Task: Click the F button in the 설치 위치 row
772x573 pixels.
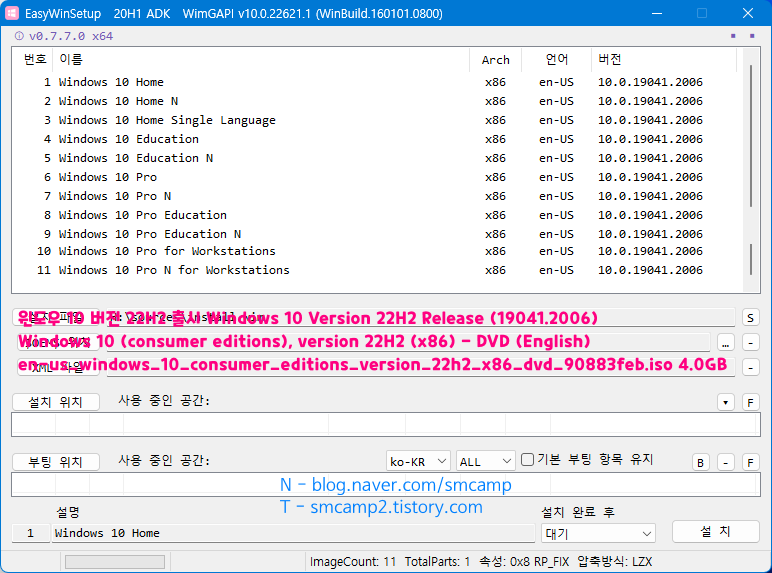Action: point(750,403)
